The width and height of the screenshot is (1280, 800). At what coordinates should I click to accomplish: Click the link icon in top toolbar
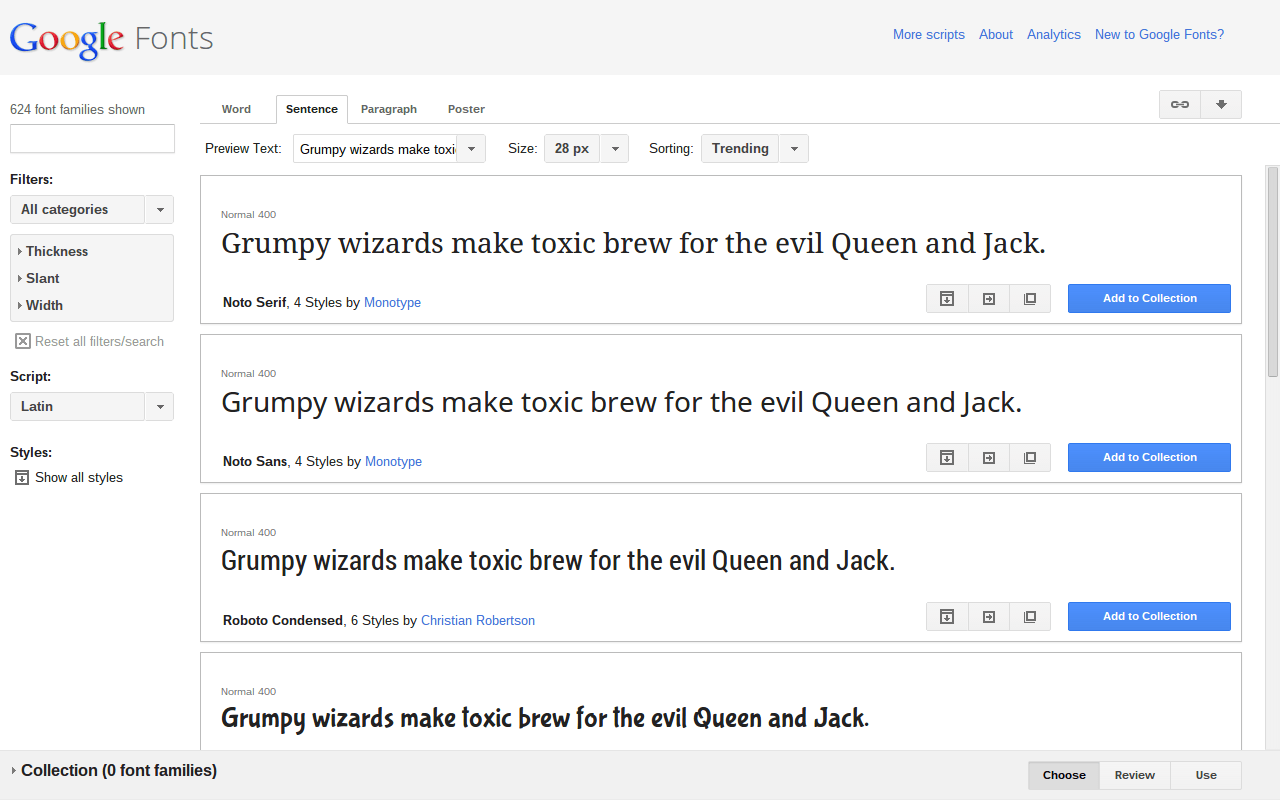1180,105
